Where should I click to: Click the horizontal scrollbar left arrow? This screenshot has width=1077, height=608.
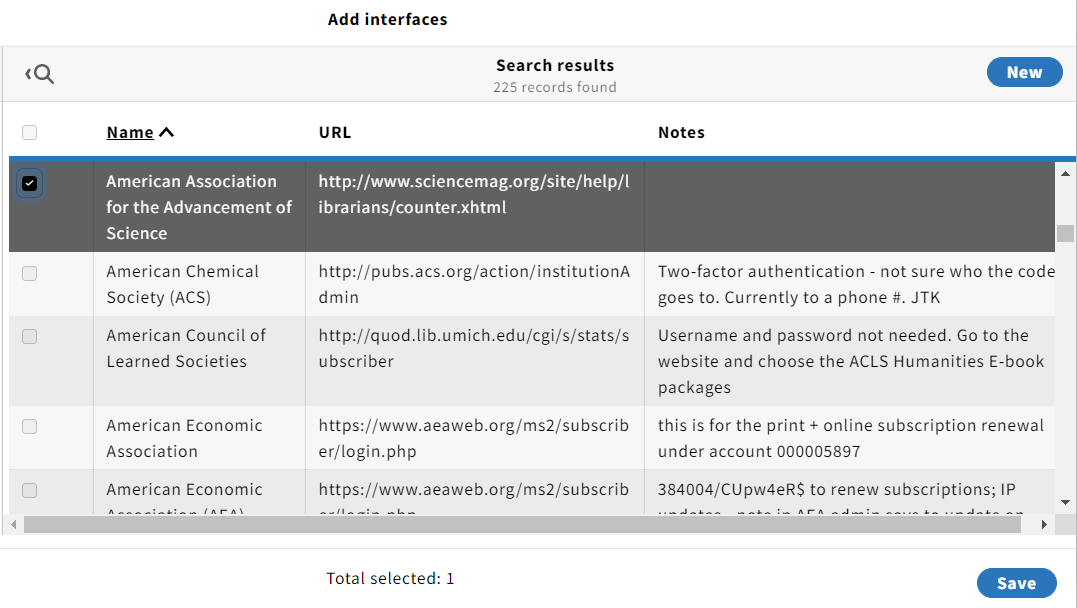[x=14, y=524]
